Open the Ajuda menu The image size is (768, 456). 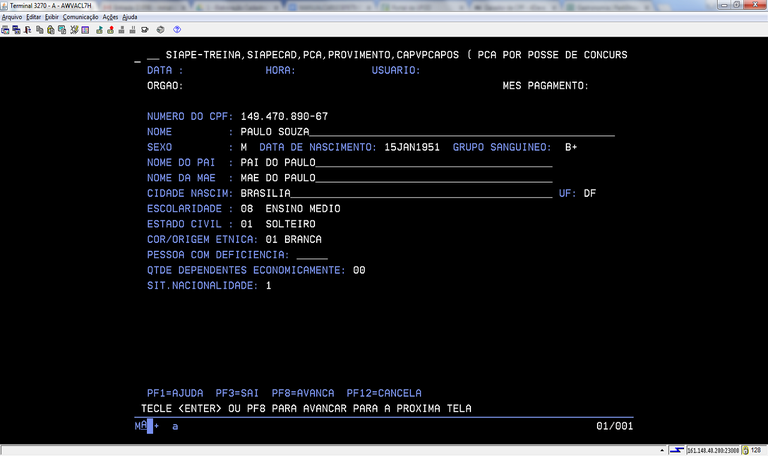pos(130,17)
